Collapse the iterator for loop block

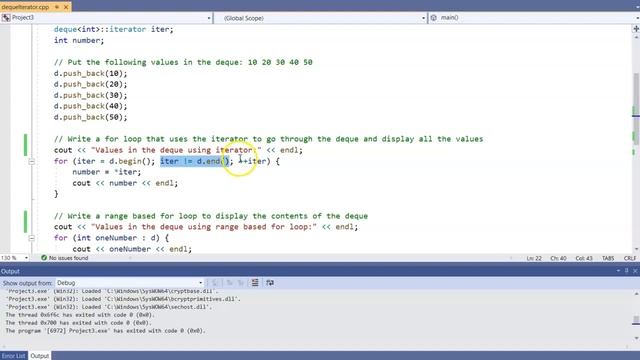point(31,162)
